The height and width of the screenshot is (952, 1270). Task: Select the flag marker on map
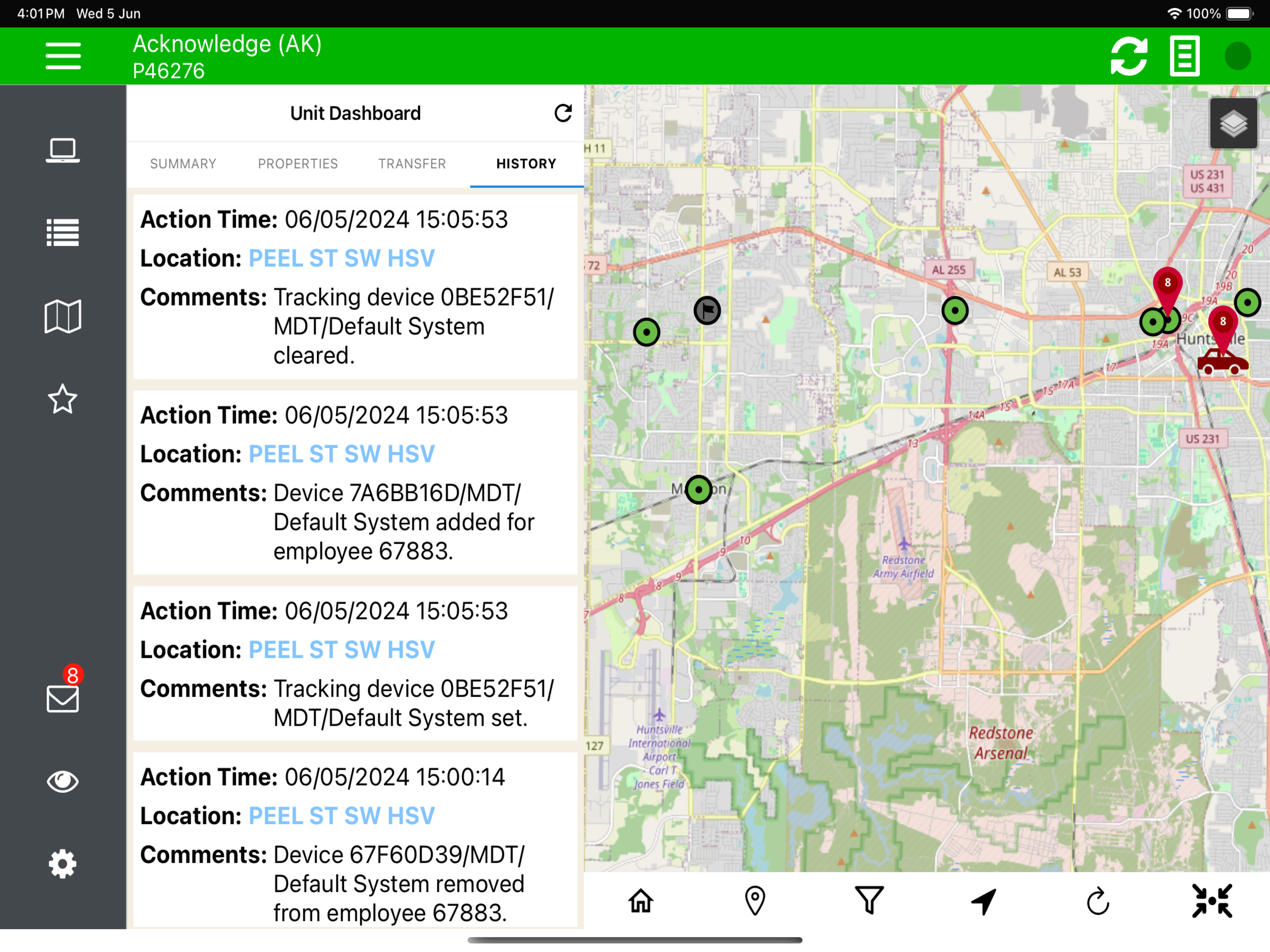click(707, 311)
